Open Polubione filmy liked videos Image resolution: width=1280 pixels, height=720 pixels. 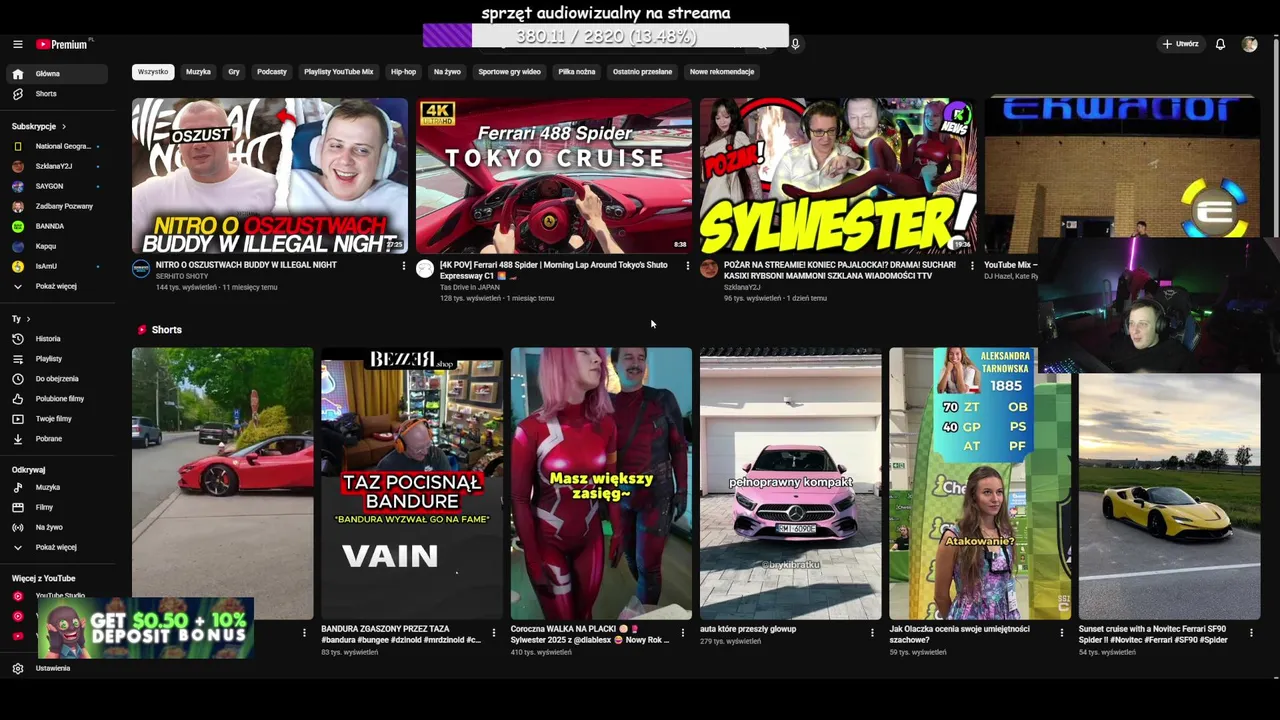click(58, 399)
